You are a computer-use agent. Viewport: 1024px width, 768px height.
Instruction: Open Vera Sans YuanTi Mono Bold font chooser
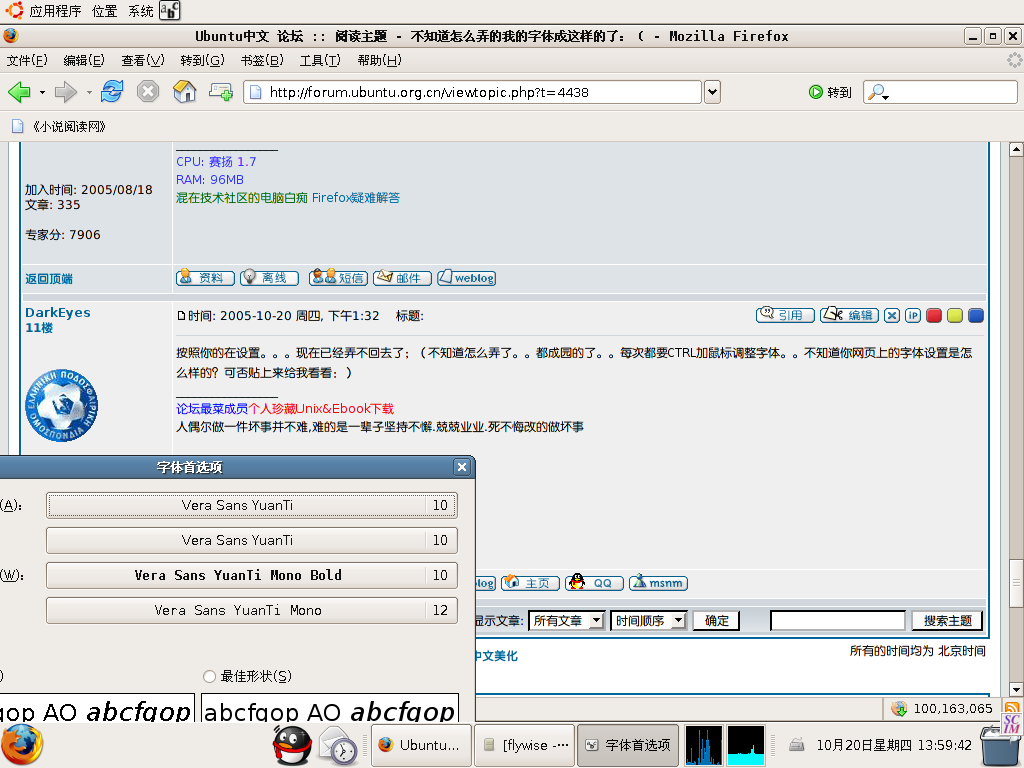[x=251, y=575]
